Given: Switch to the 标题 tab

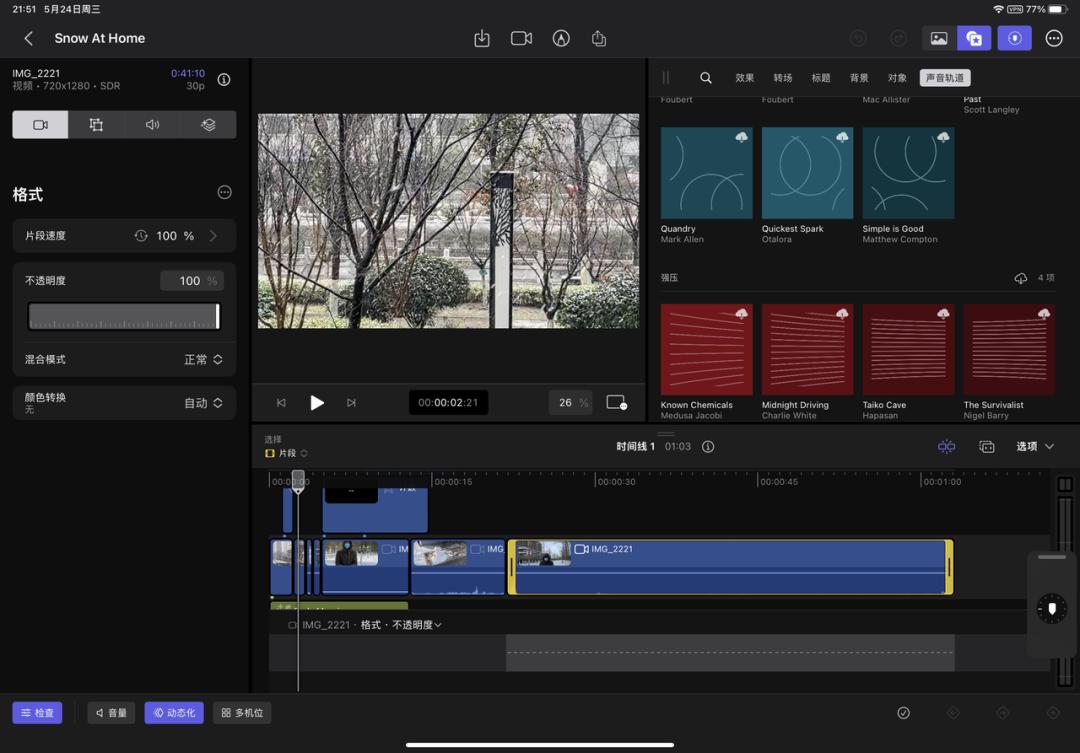Looking at the screenshot, I should pos(820,78).
